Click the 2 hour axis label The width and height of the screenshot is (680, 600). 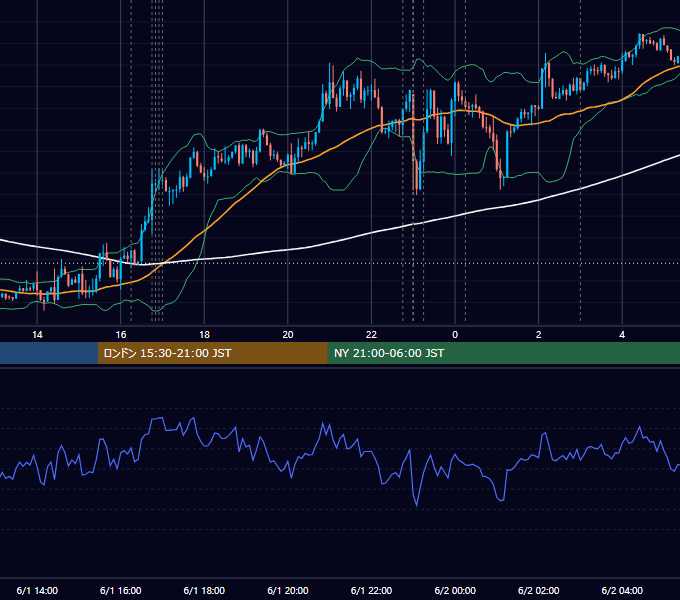[x=538, y=335]
